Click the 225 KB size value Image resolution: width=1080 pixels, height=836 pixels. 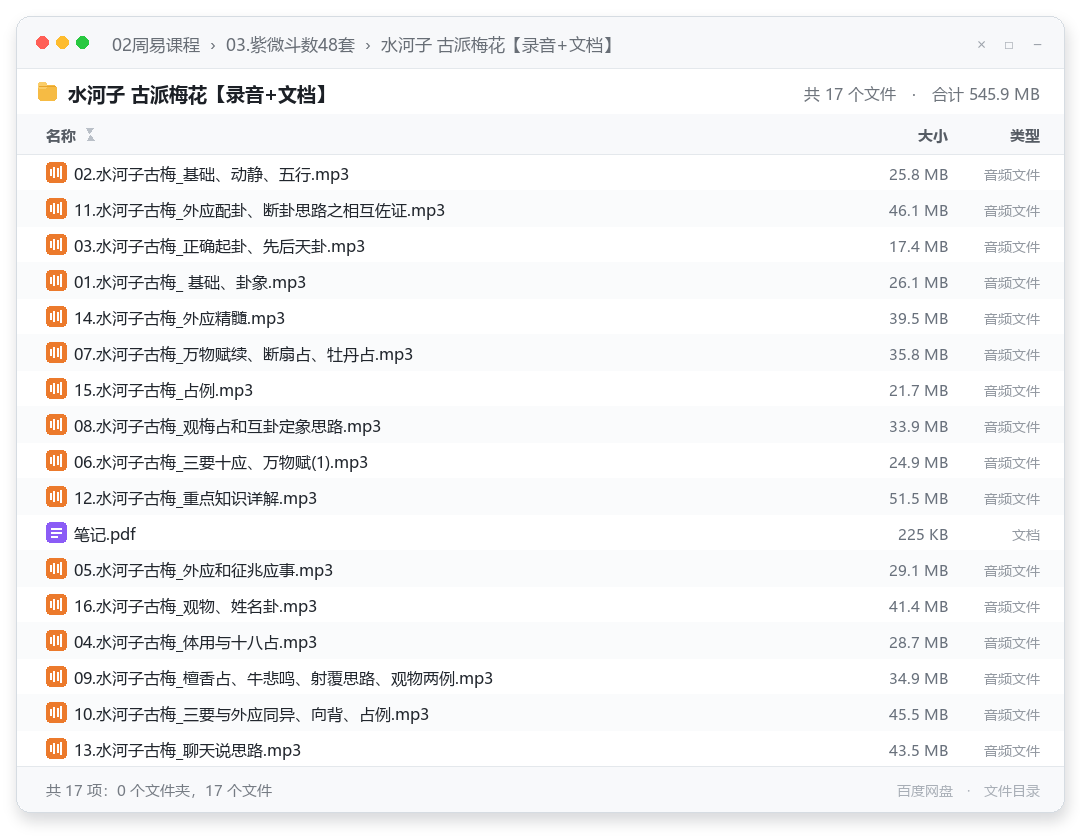[x=923, y=534]
